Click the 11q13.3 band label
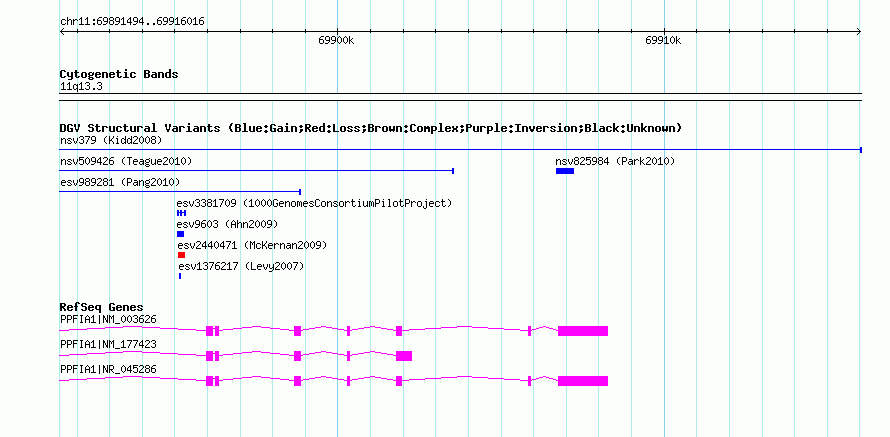The width and height of the screenshot is (890, 437). point(81,87)
